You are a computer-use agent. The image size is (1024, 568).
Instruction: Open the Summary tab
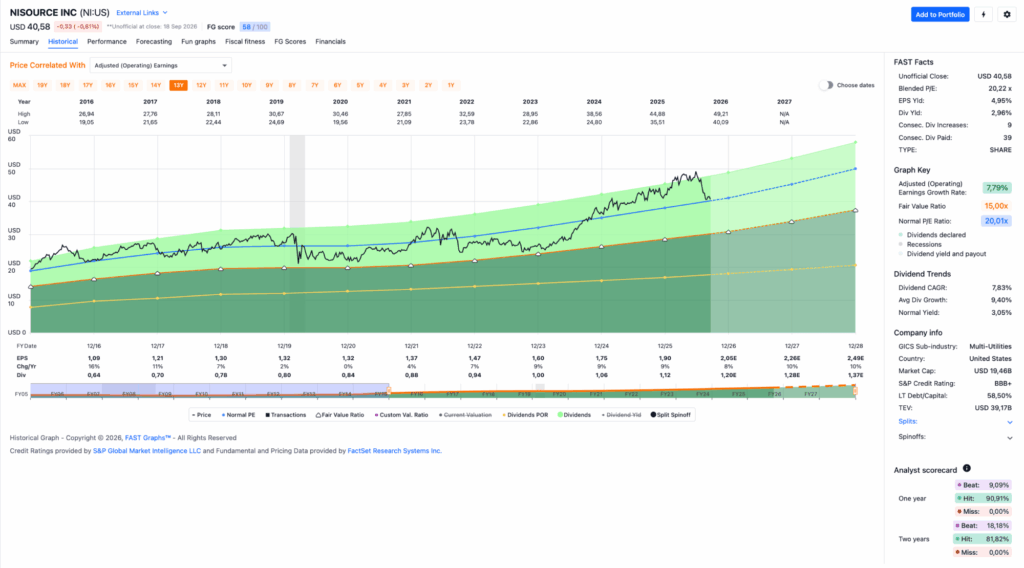(24, 42)
